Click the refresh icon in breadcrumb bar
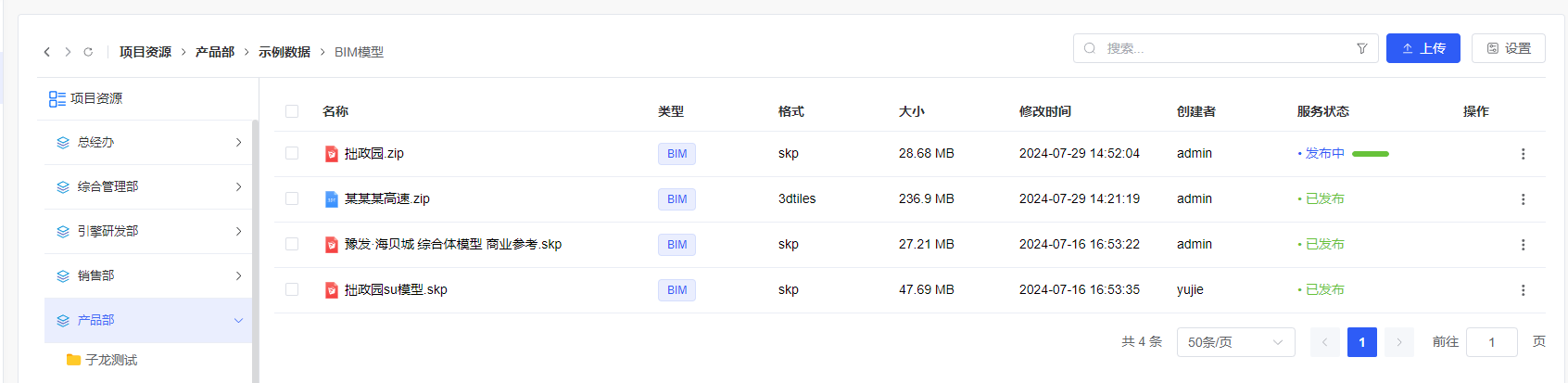Screen dimensions: 1568x383 [x=88, y=52]
